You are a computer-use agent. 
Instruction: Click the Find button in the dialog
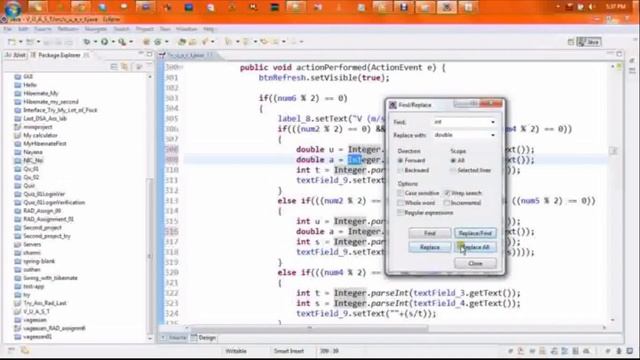pyautogui.click(x=430, y=233)
